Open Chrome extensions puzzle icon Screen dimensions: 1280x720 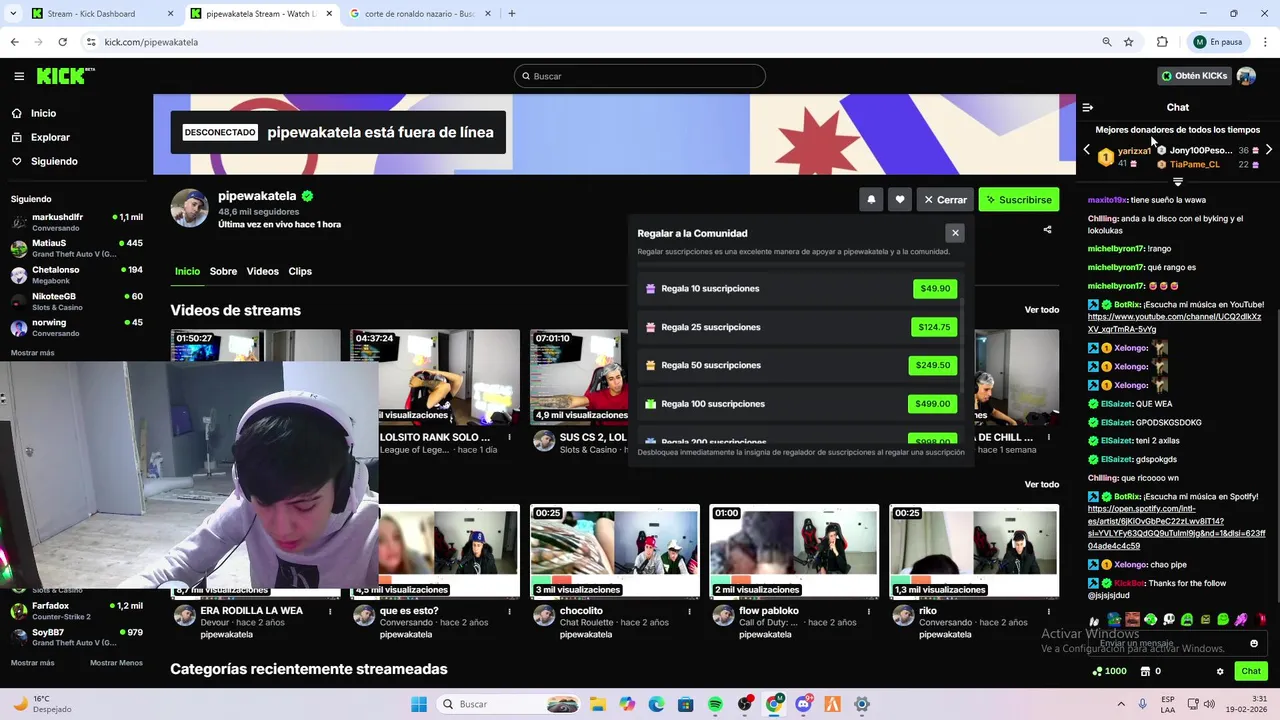tap(1162, 42)
